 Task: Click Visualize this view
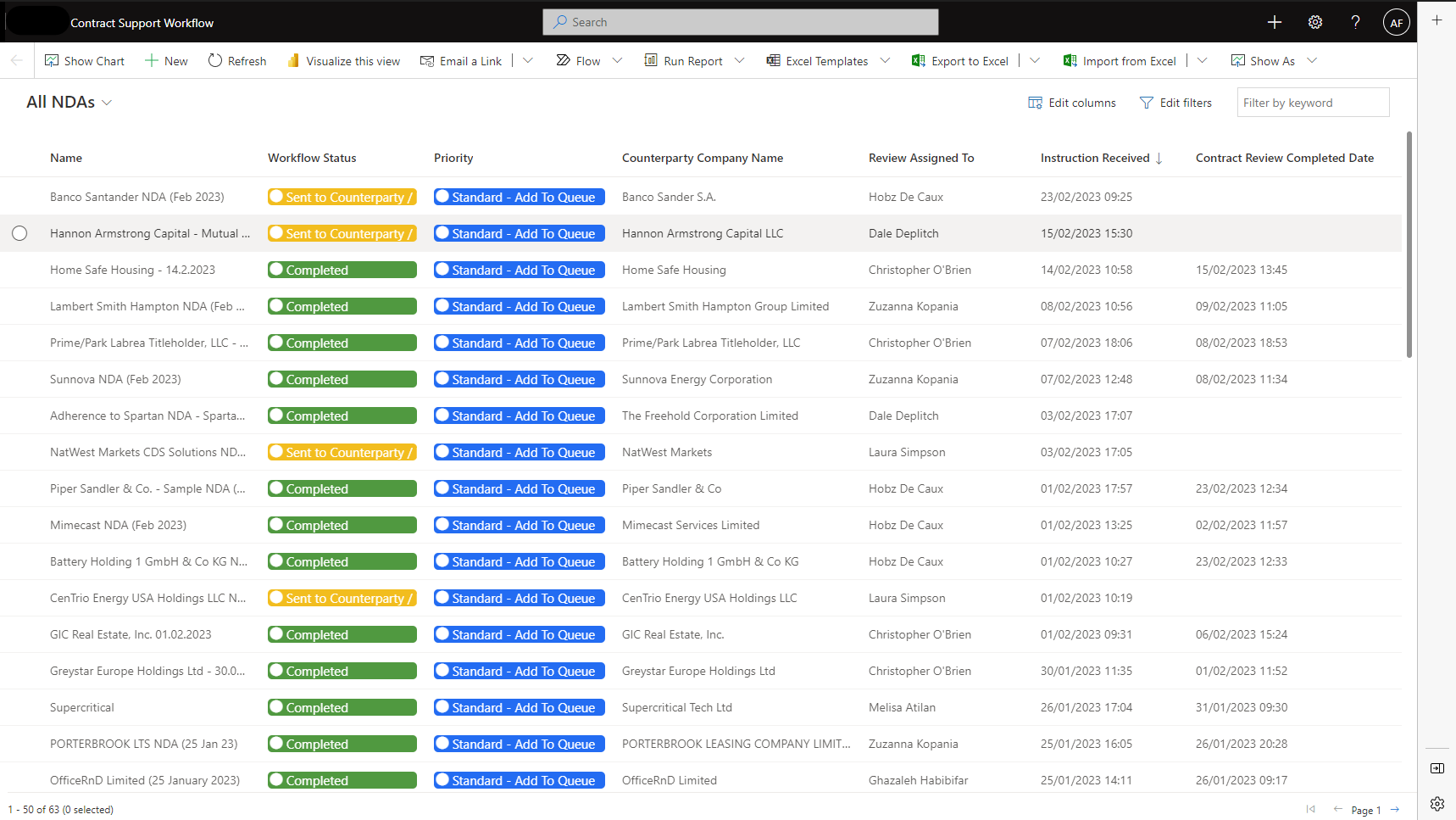[343, 61]
